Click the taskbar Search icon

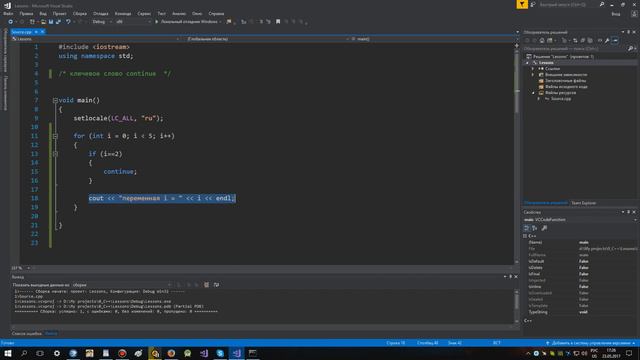pos(24,353)
